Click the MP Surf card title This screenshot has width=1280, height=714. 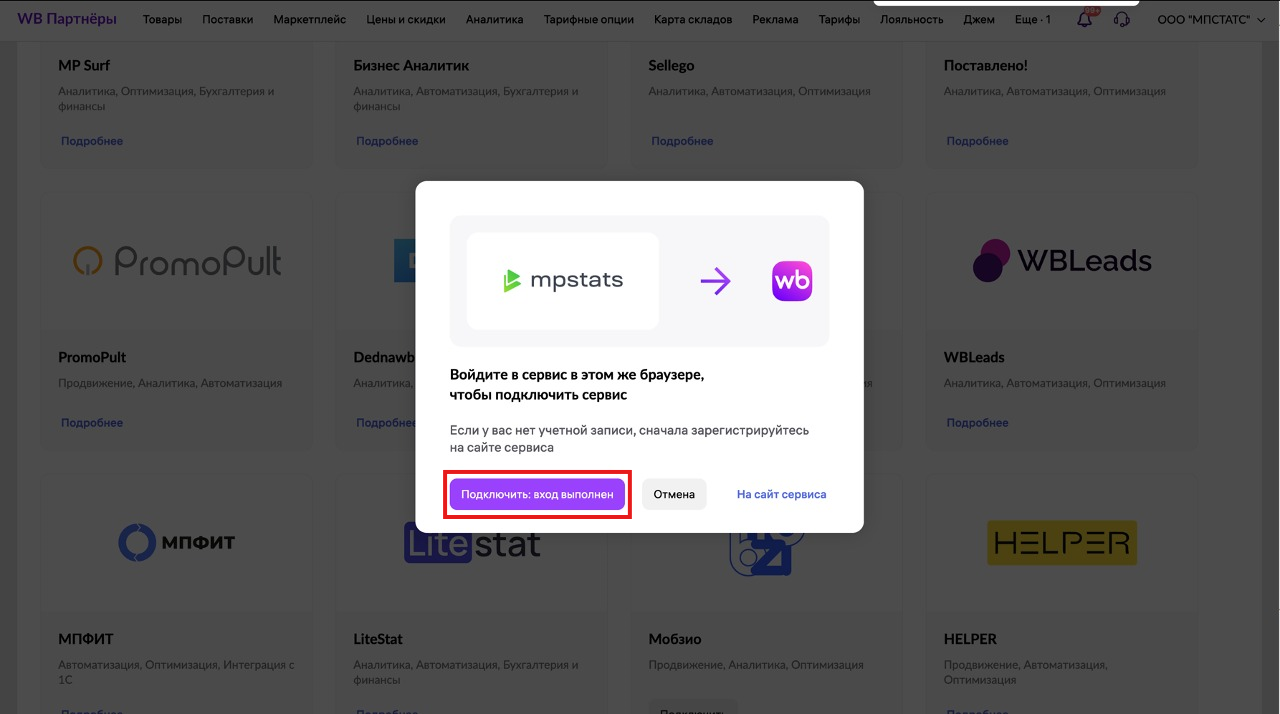tap(84, 65)
